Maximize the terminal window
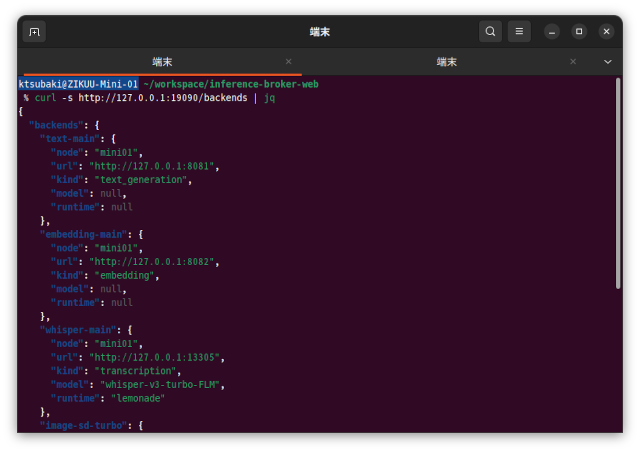This screenshot has height=452, width=640. click(x=579, y=31)
